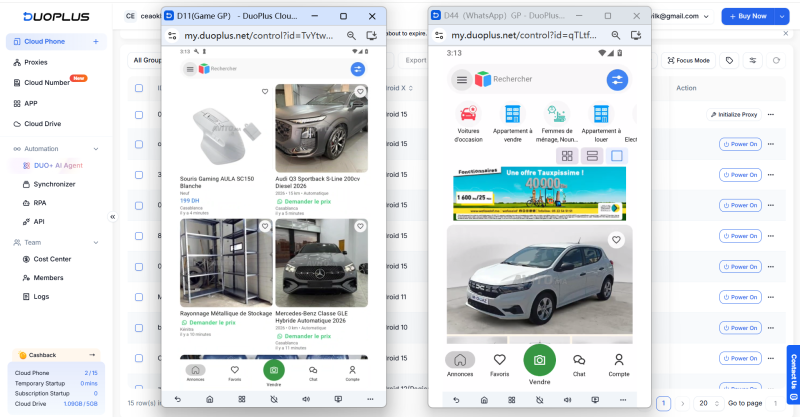
Task: Check the select-all checkbox in table header
Action: pyautogui.click(x=139, y=88)
